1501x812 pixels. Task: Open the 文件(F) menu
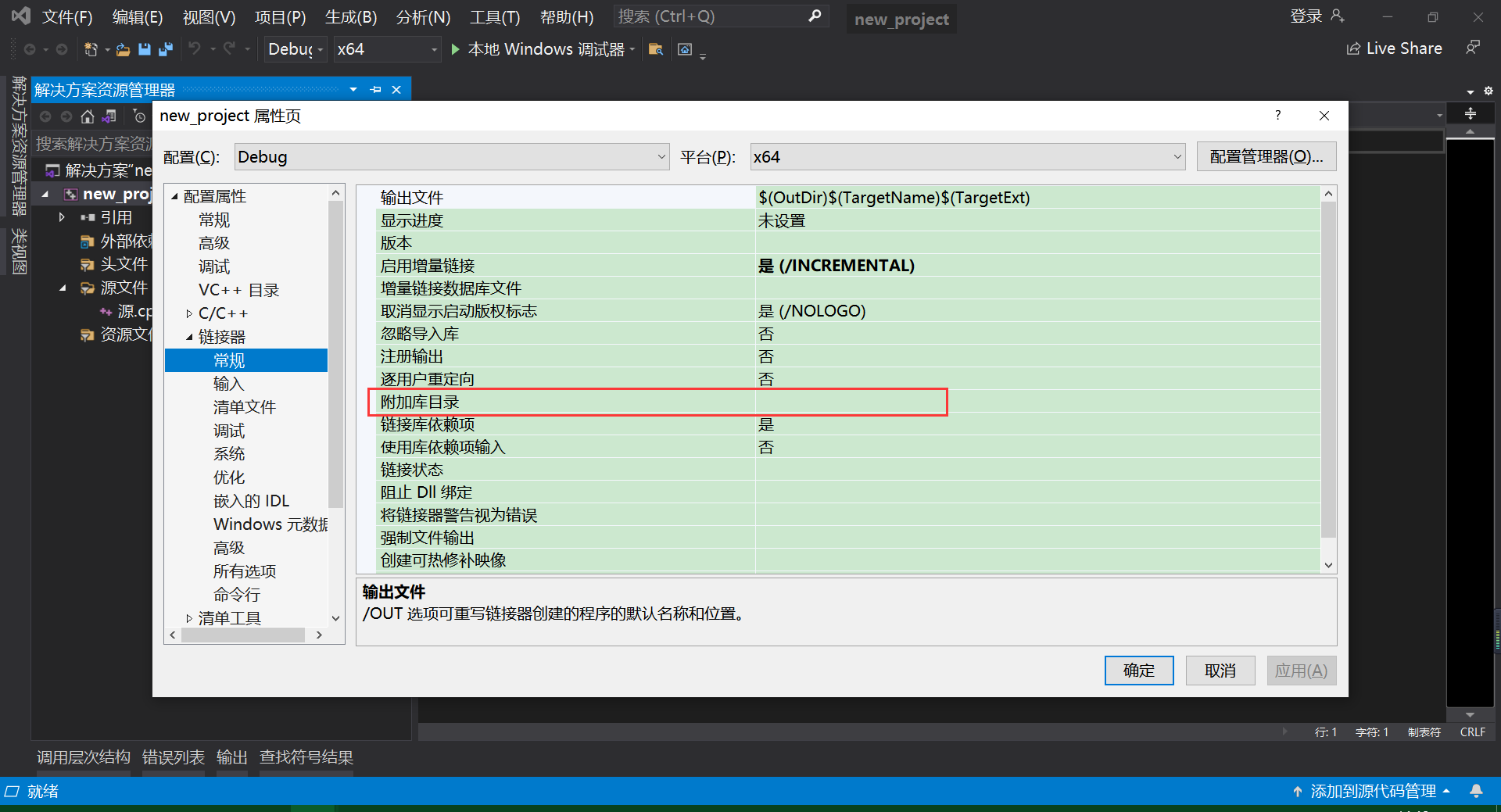click(67, 16)
